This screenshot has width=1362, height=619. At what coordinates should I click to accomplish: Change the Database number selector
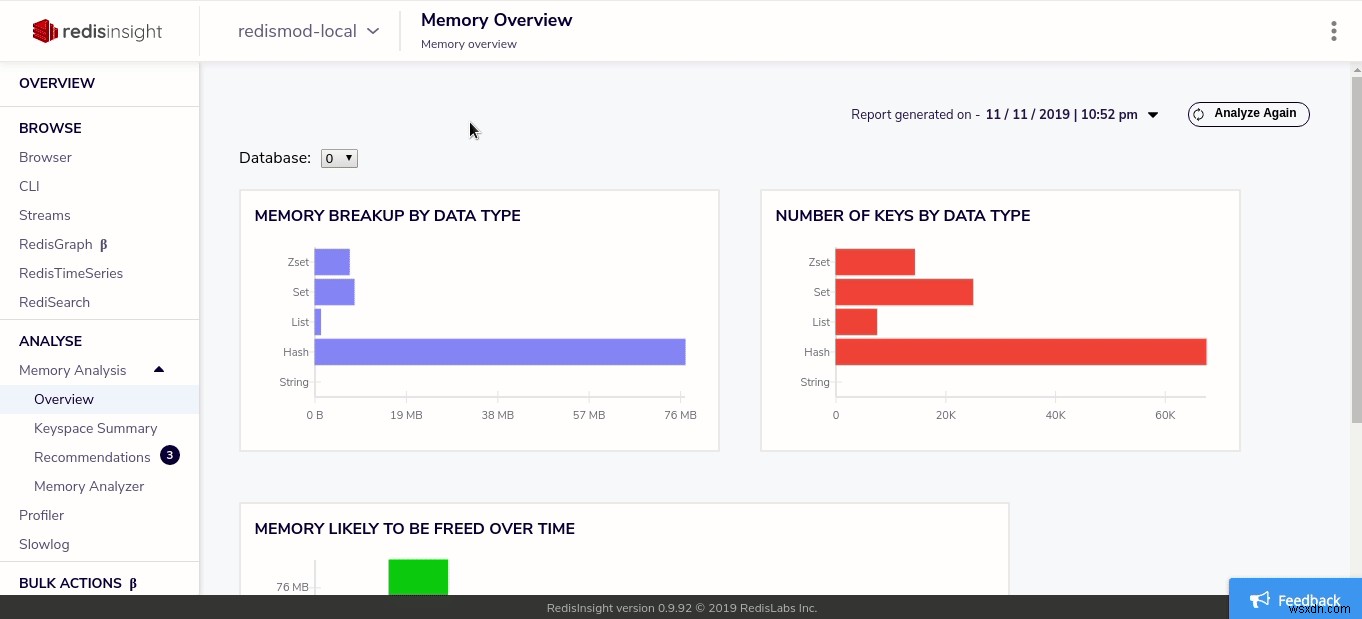pyautogui.click(x=339, y=158)
